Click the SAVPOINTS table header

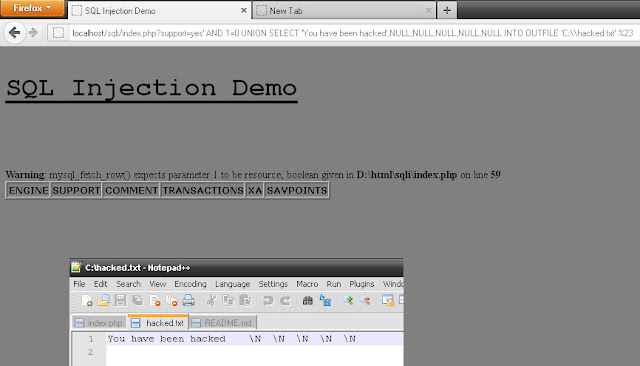click(297, 191)
